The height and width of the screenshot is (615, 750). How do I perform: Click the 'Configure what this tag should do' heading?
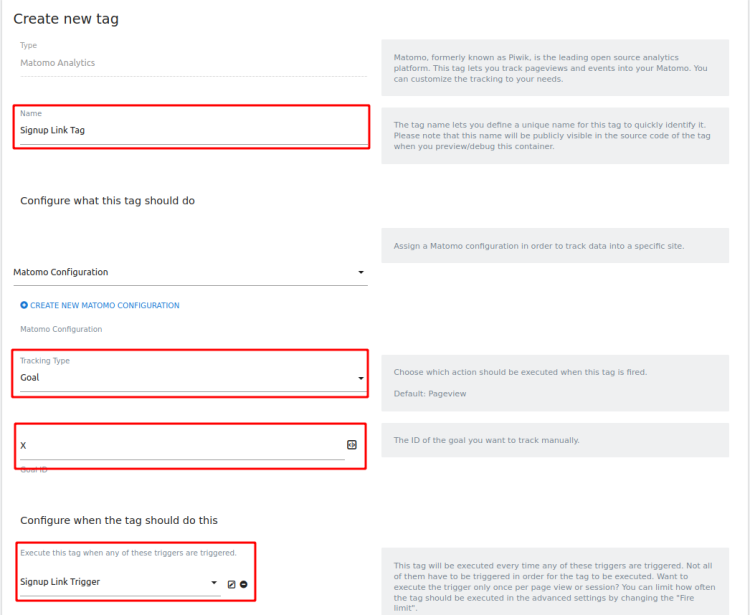[x=107, y=201]
